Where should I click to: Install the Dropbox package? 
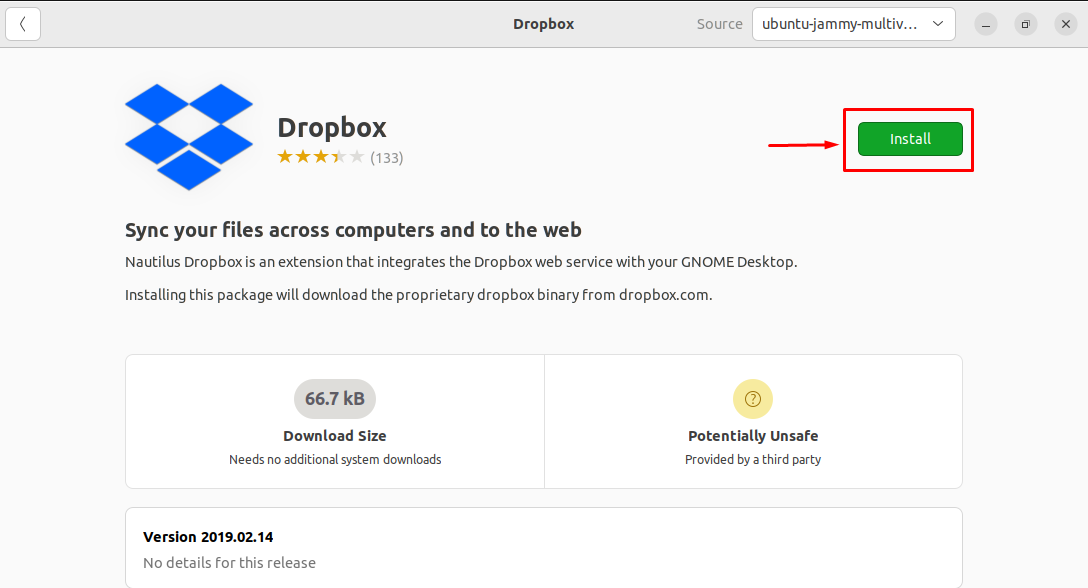908,139
